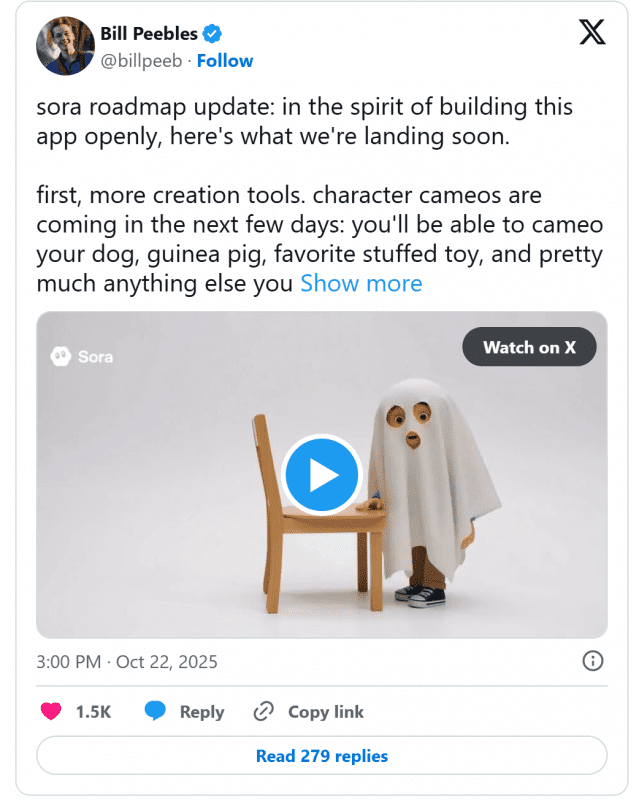Click the Copy link label
The image size is (639, 800).
pos(326,712)
